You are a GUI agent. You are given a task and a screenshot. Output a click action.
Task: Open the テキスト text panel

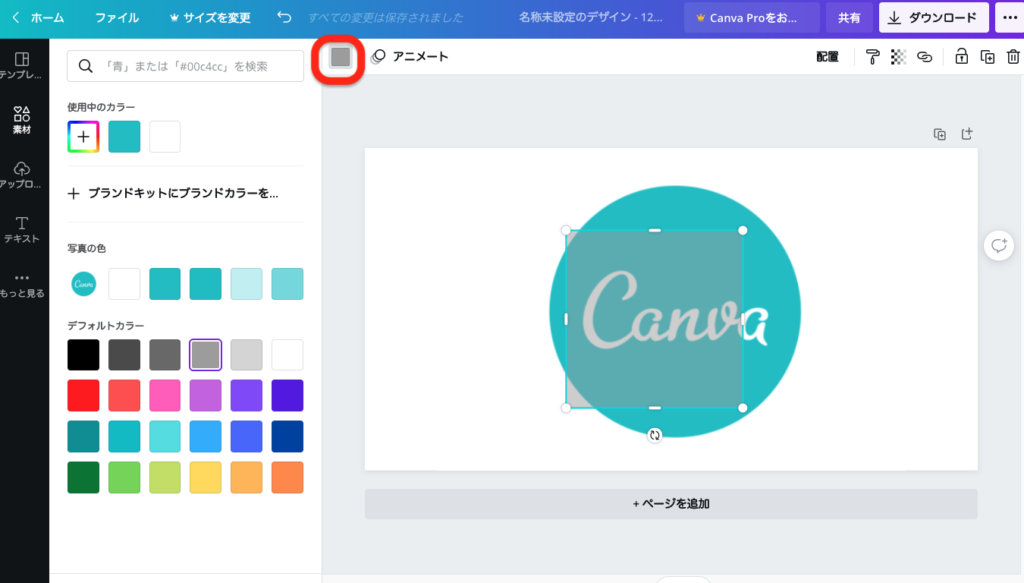click(22, 230)
